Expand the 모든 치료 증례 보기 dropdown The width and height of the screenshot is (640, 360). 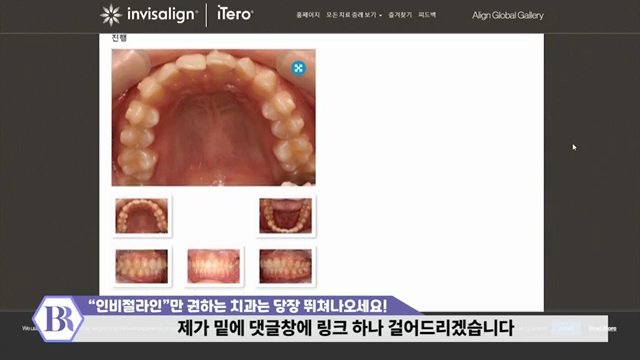click(354, 15)
